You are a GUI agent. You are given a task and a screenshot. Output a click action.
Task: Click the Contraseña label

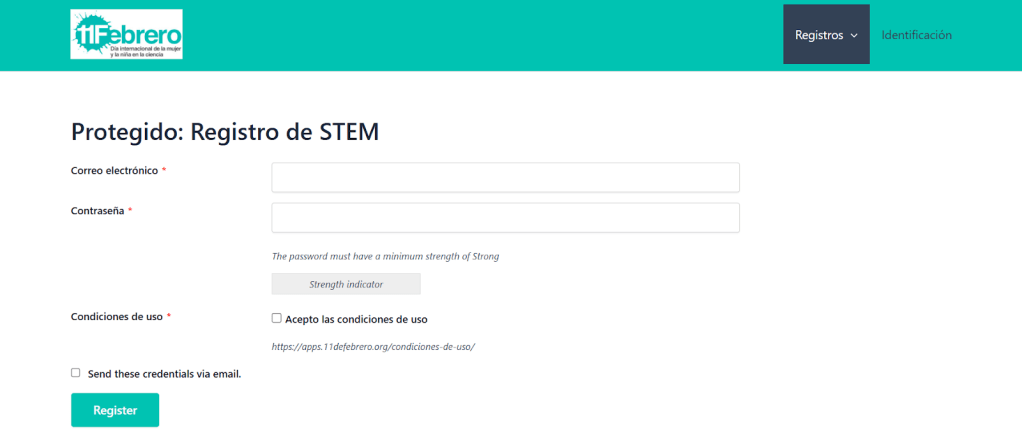click(x=97, y=211)
